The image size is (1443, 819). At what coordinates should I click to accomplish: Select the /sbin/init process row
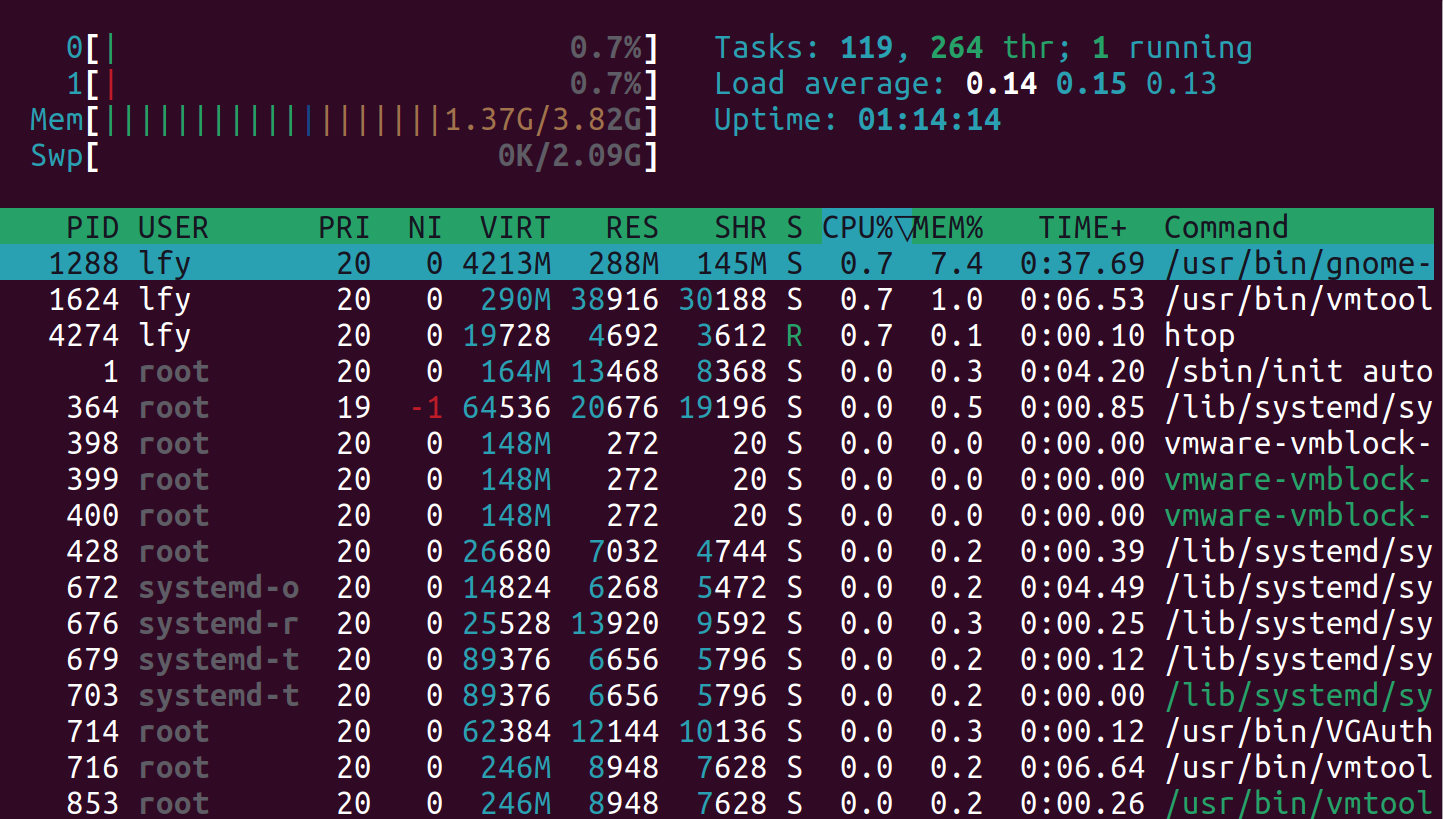(717, 371)
